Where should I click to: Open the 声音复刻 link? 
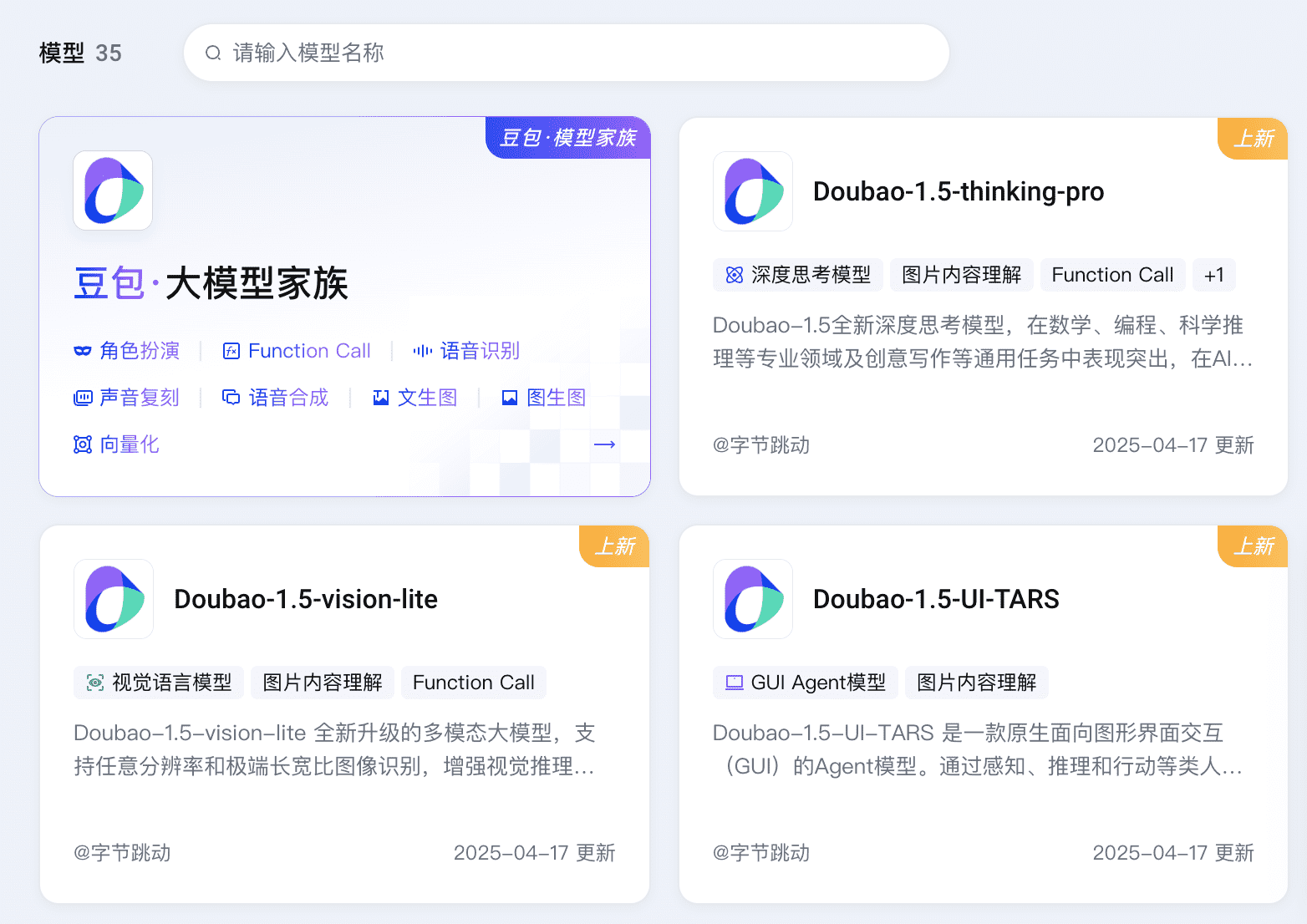pos(140,398)
